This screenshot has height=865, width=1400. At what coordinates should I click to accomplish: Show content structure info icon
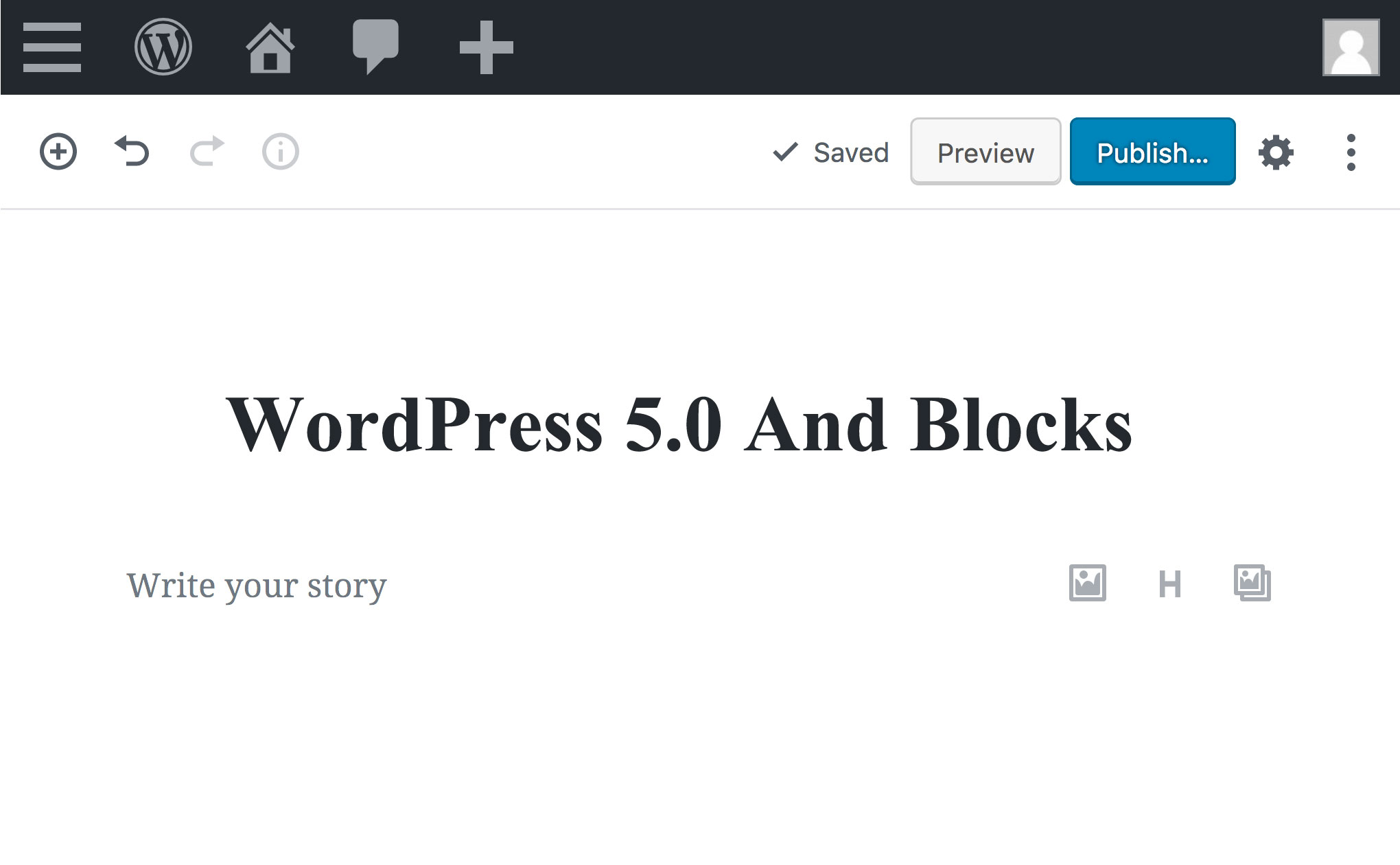click(281, 152)
